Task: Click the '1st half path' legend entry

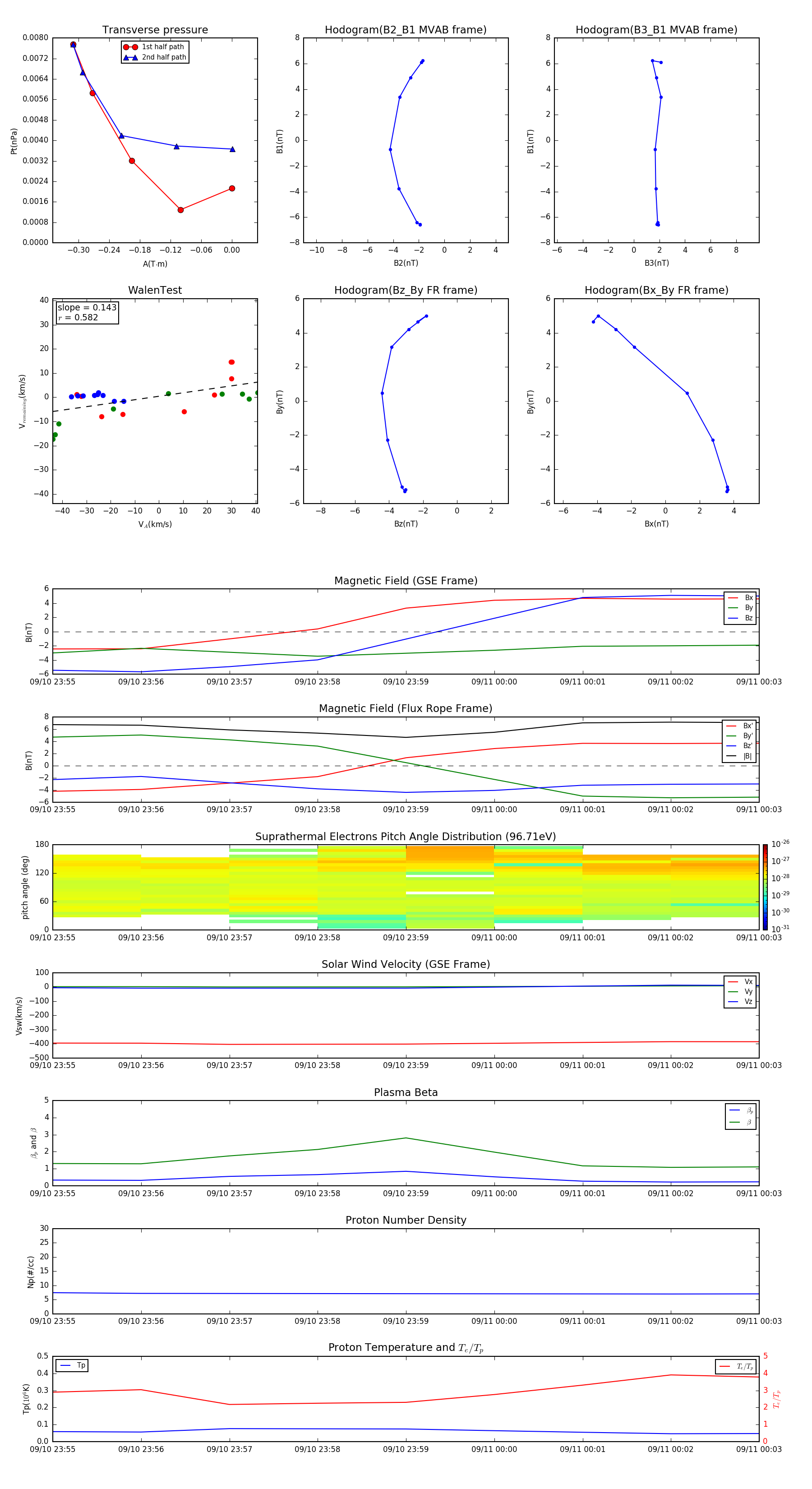Action: click(x=154, y=47)
